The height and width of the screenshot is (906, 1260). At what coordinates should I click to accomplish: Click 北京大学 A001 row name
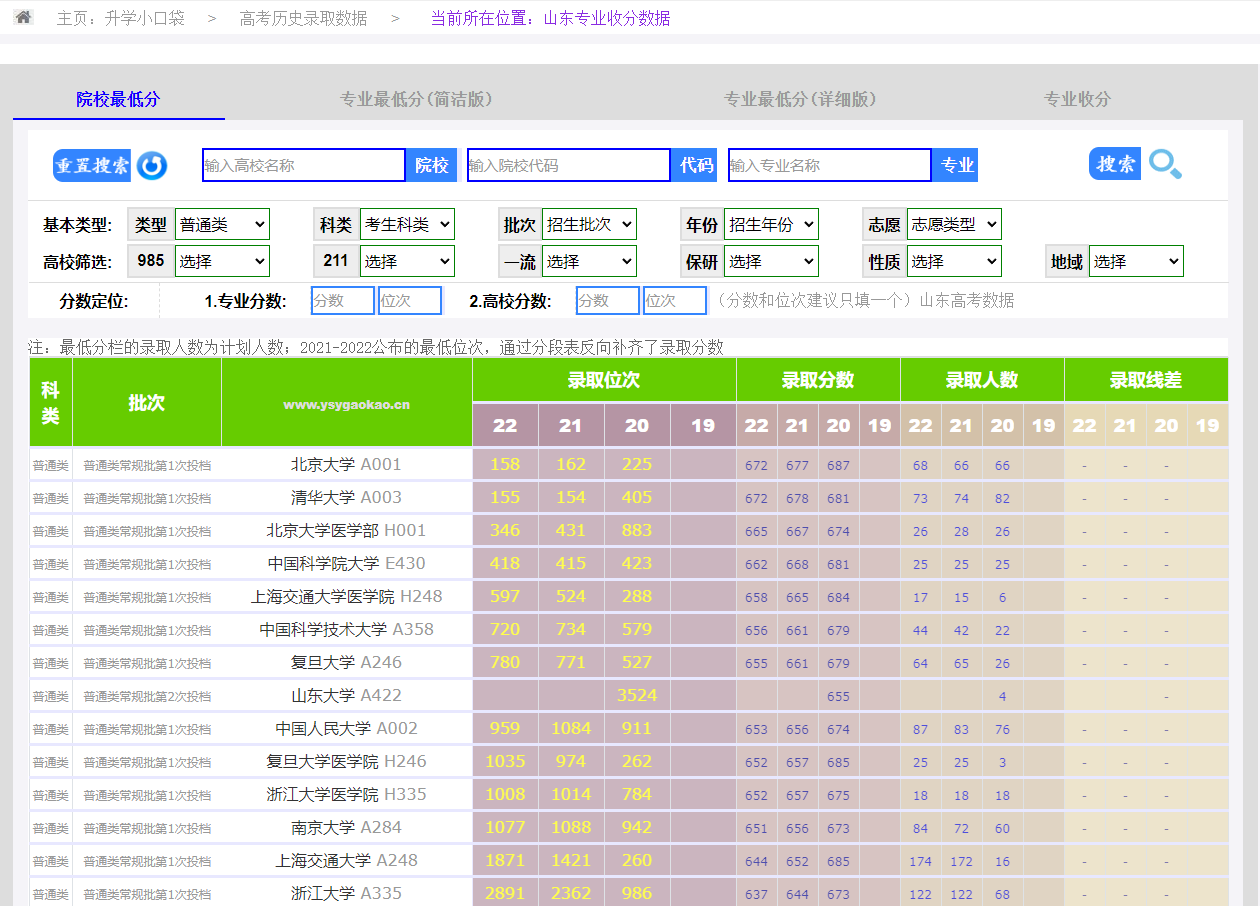(x=346, y=464)
